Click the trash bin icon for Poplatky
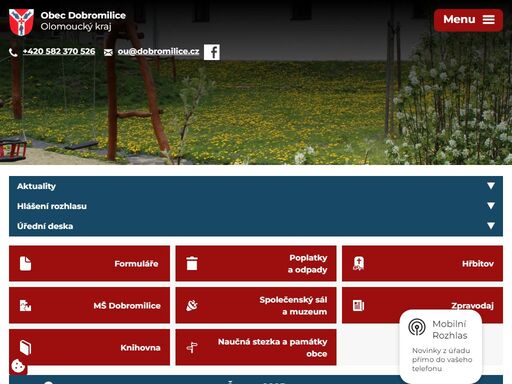 click(192, 263)
